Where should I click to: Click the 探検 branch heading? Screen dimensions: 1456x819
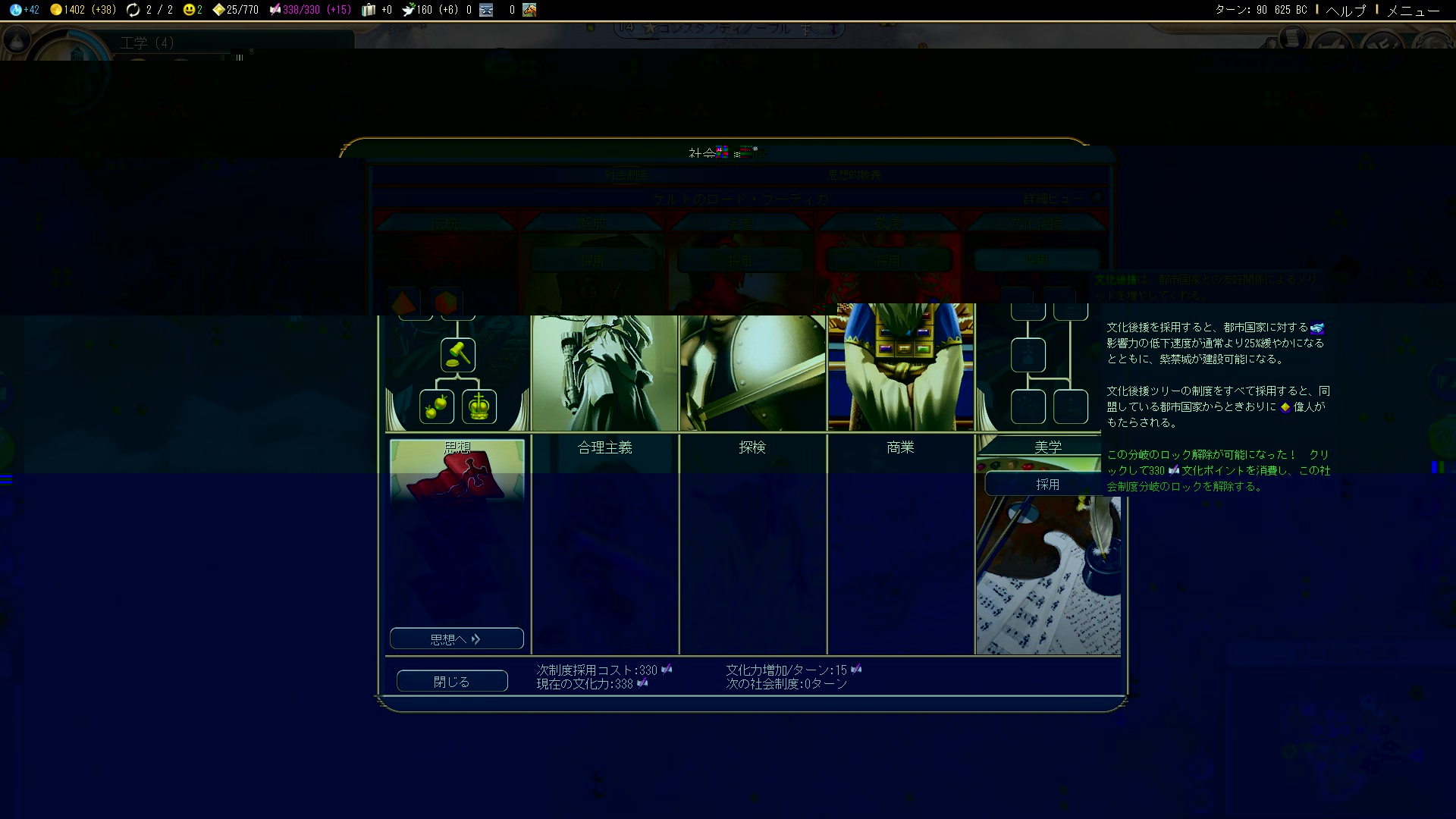[752, 447]
